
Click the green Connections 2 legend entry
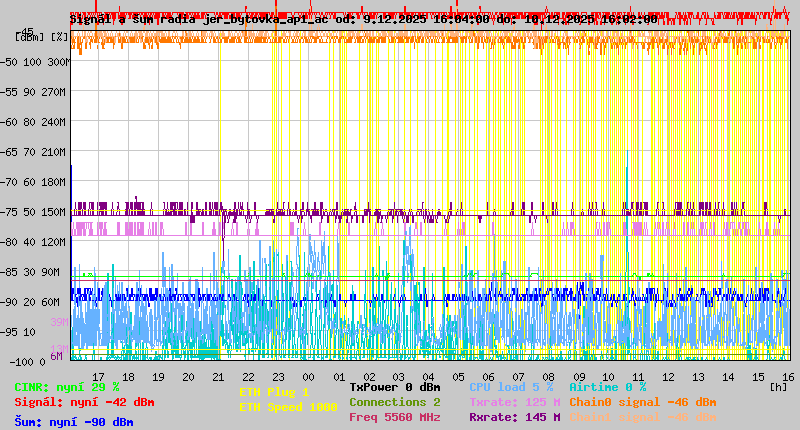(x=394, y=402)
